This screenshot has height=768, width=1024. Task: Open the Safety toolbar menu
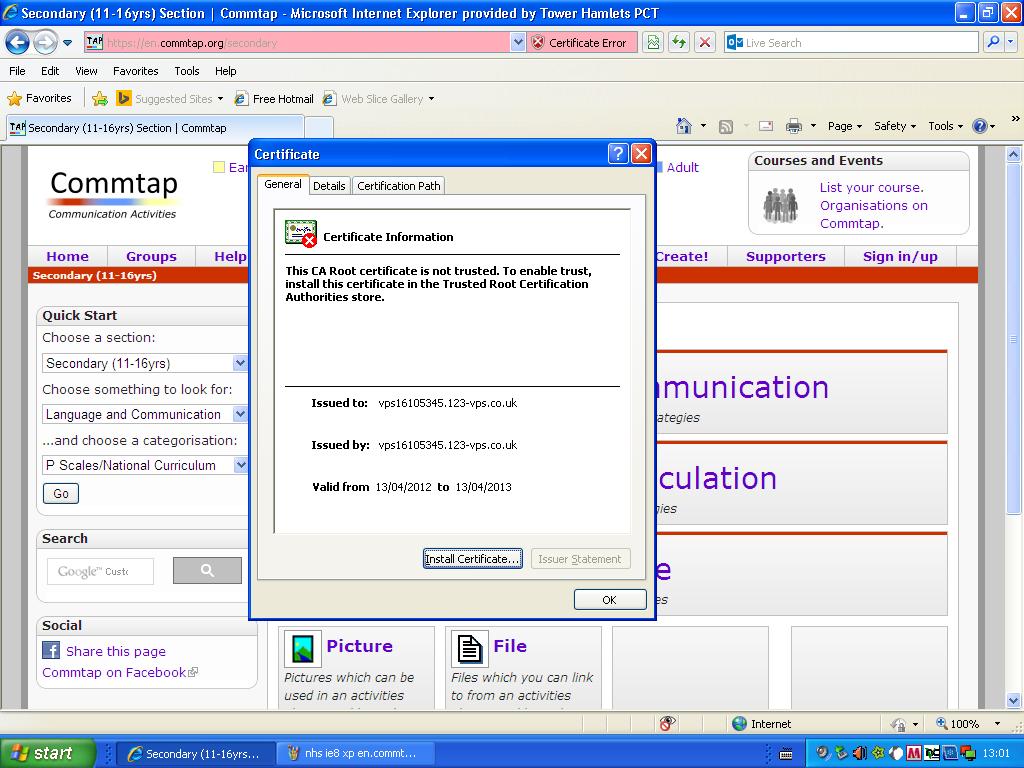click(895, 126)
